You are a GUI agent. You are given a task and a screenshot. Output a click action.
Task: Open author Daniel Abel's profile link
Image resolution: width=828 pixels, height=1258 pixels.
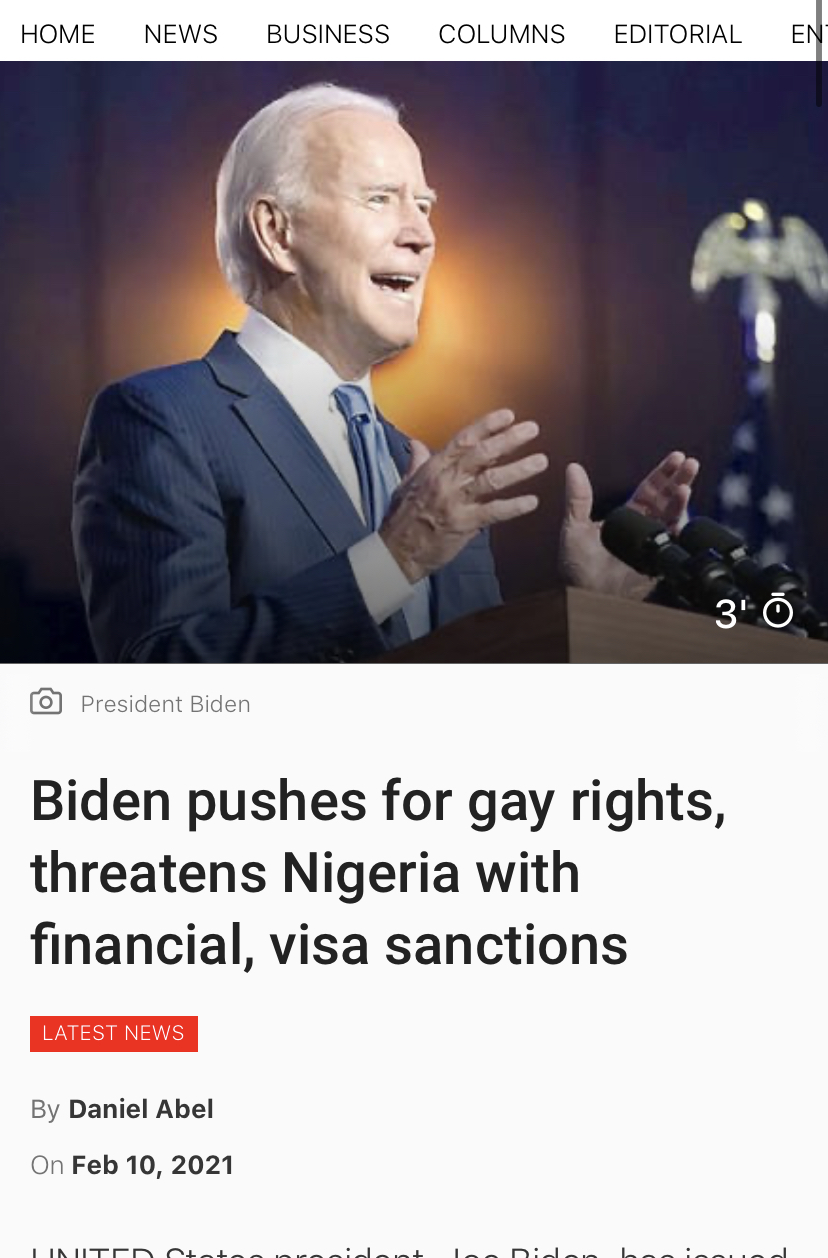click(x=141, y=1109)
